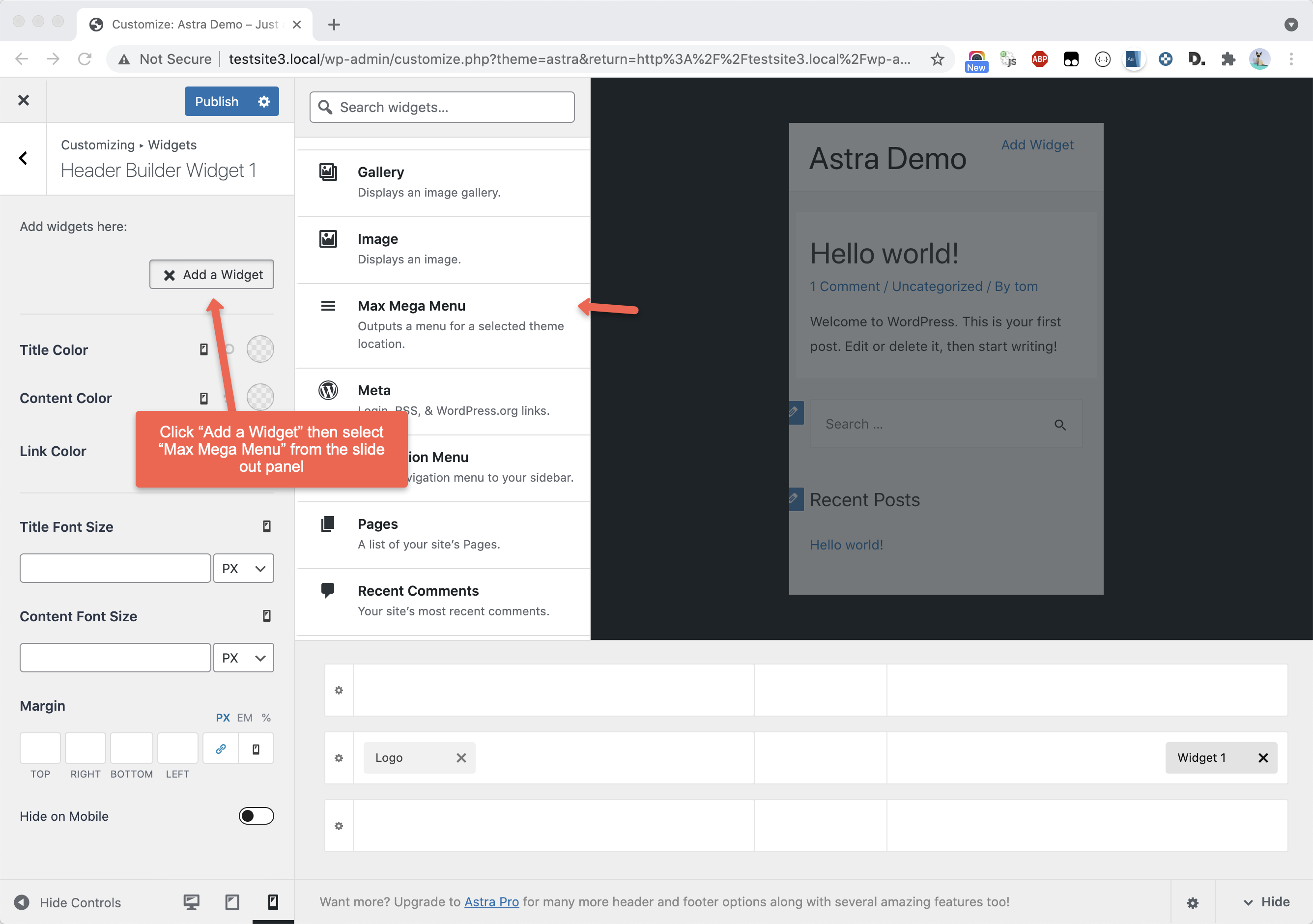
Task: Open the Title Color swatch picker
Action: point(260,349)
